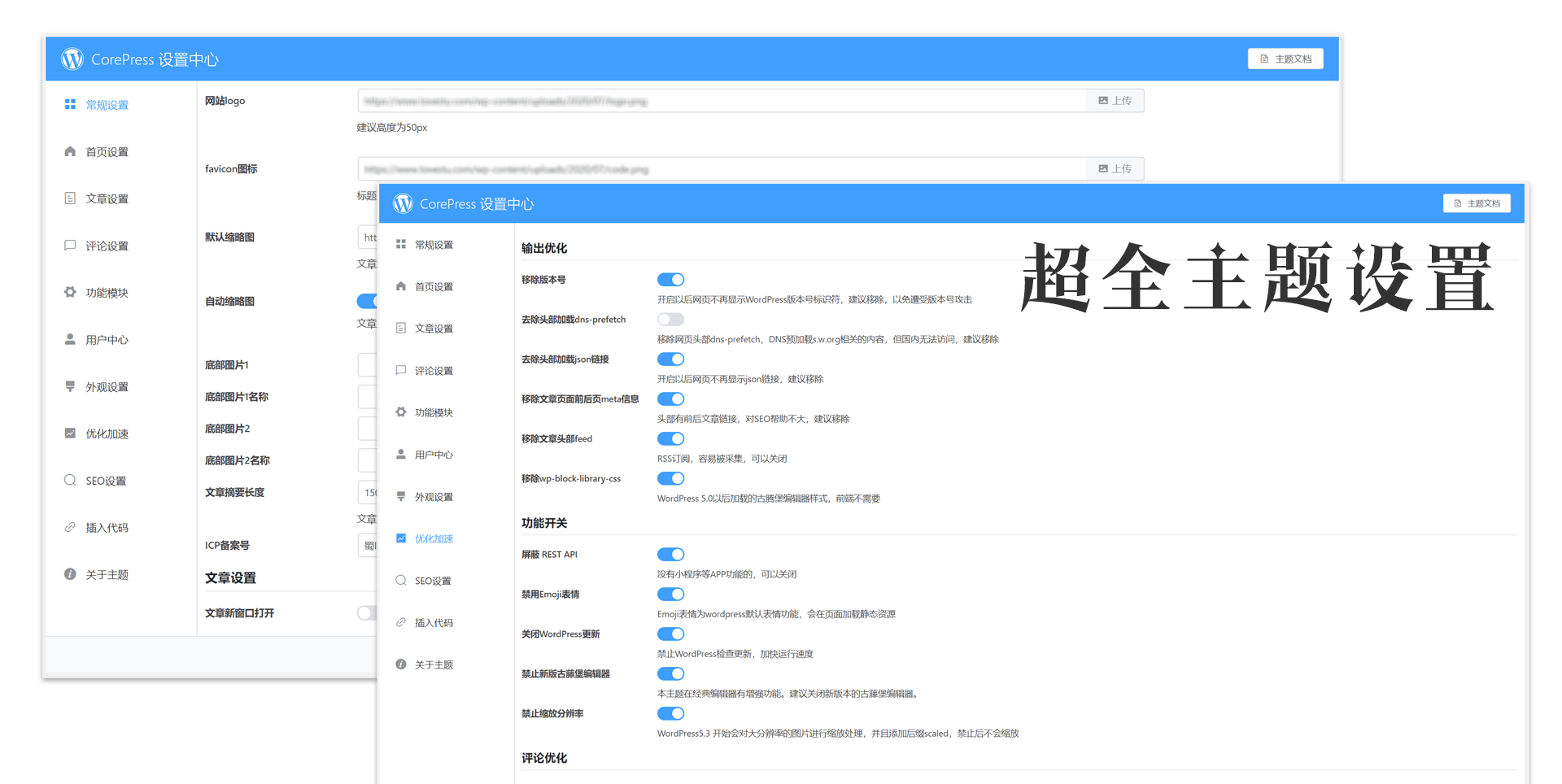Click the ICP备案号 input field
The height and width of the screenshot is (784, 1562).
coord(368,545)
